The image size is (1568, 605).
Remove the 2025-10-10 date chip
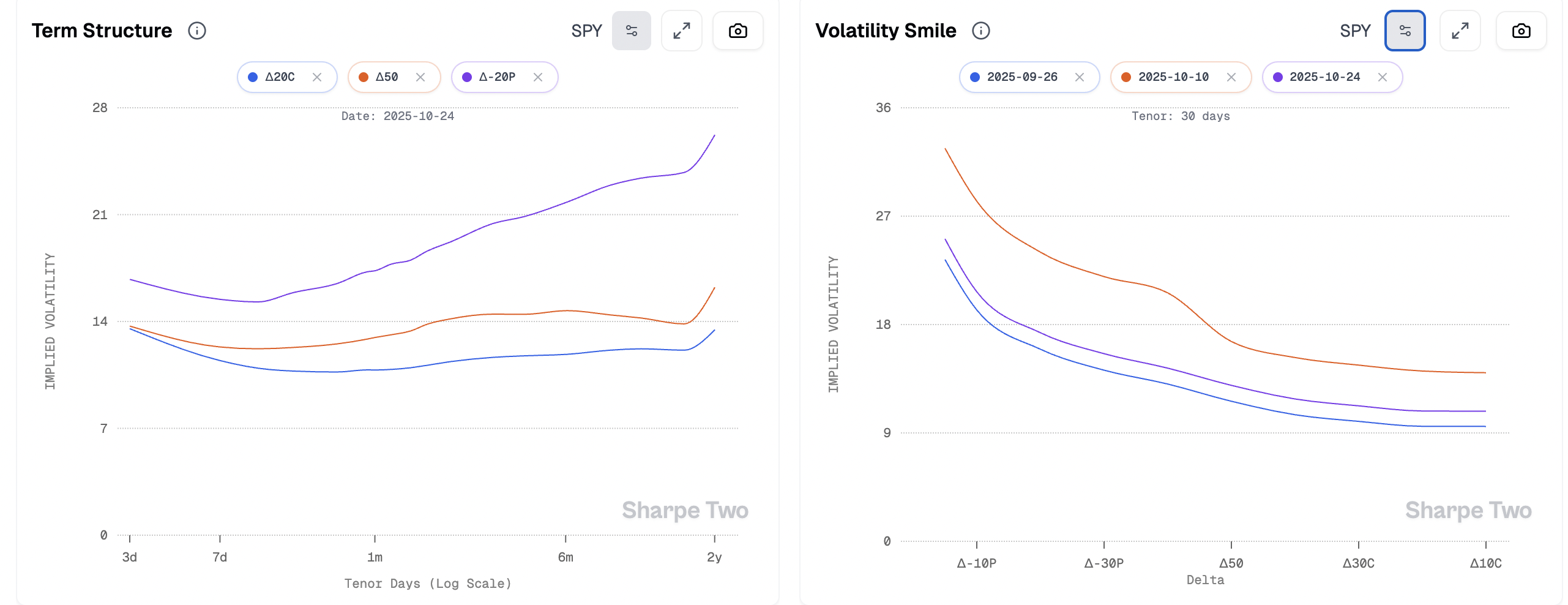[1231, 77]
